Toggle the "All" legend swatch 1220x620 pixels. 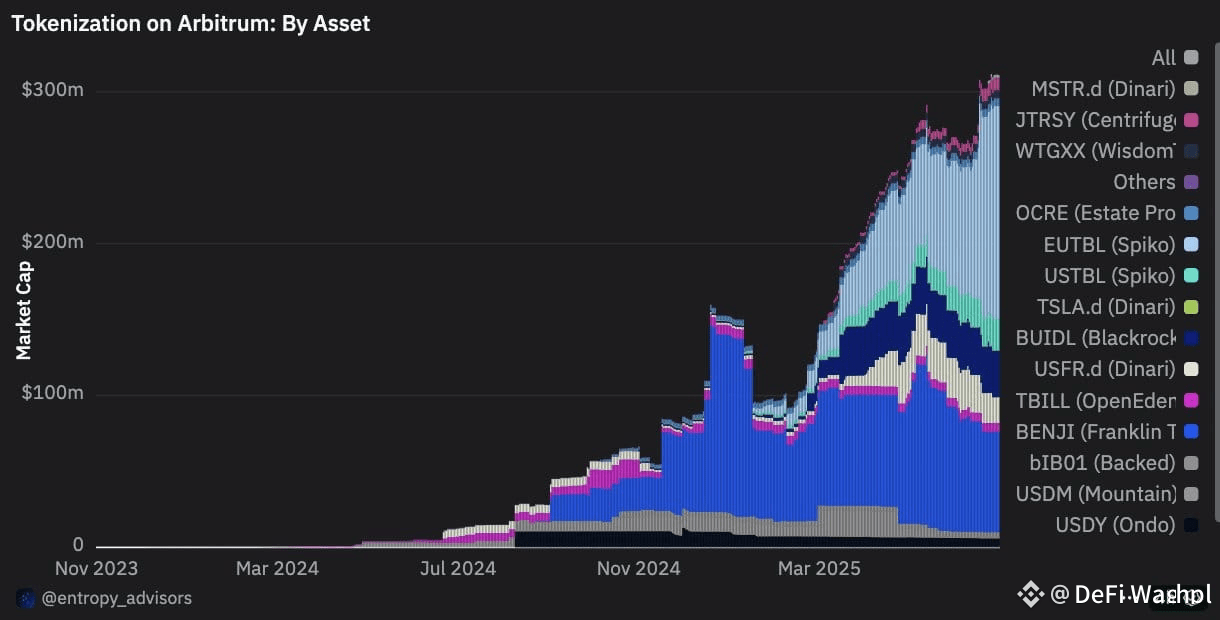click(1191, 58)
